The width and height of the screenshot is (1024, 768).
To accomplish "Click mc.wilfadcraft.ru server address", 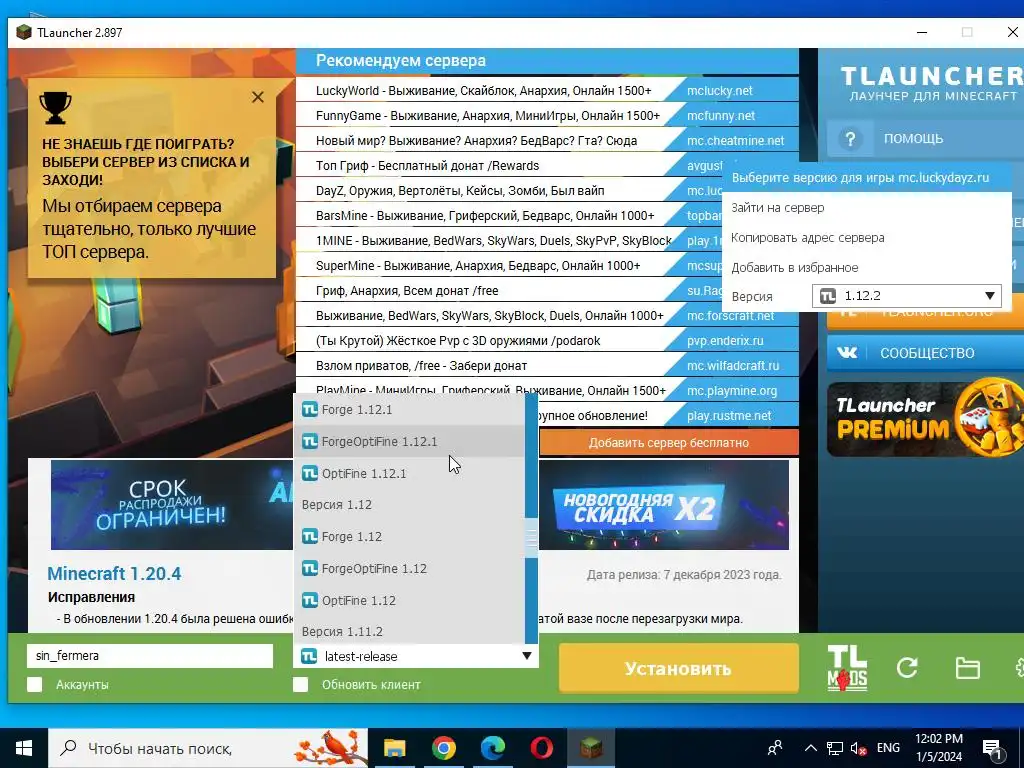I will pos(733,366).
